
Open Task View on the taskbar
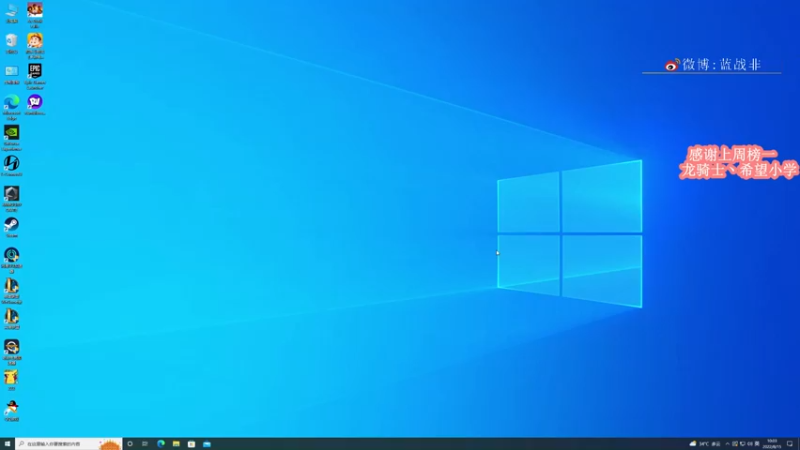145,444
